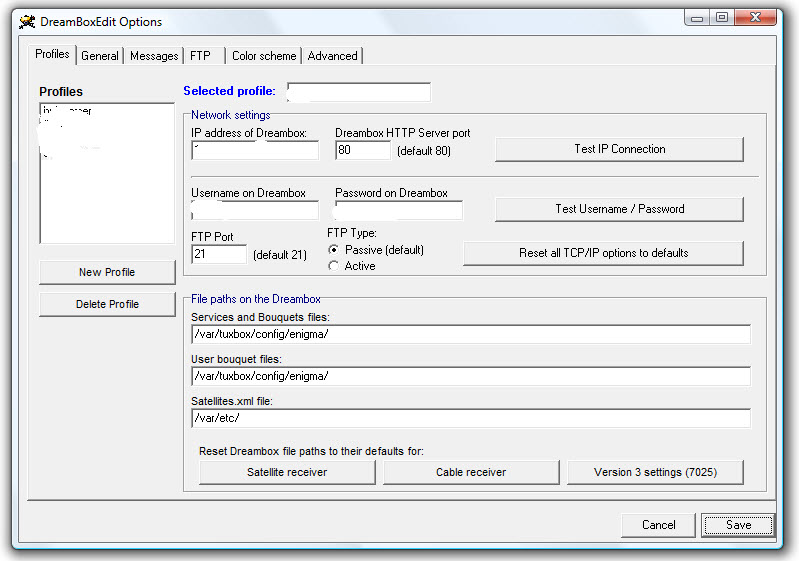
Task: Apply Cable receiver default paths
Action: pos(471,472)
